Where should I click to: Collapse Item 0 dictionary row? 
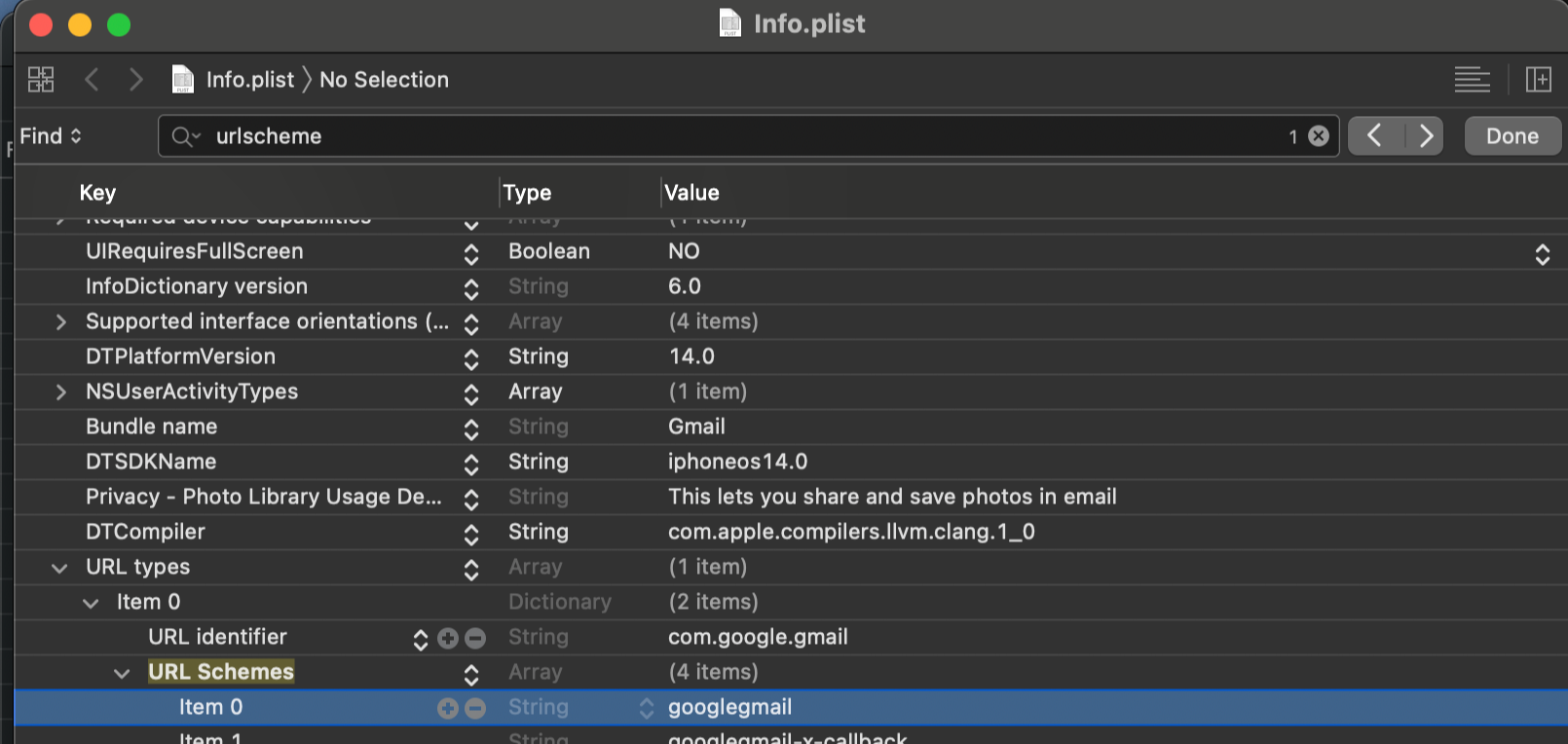[x=91, y=603]
